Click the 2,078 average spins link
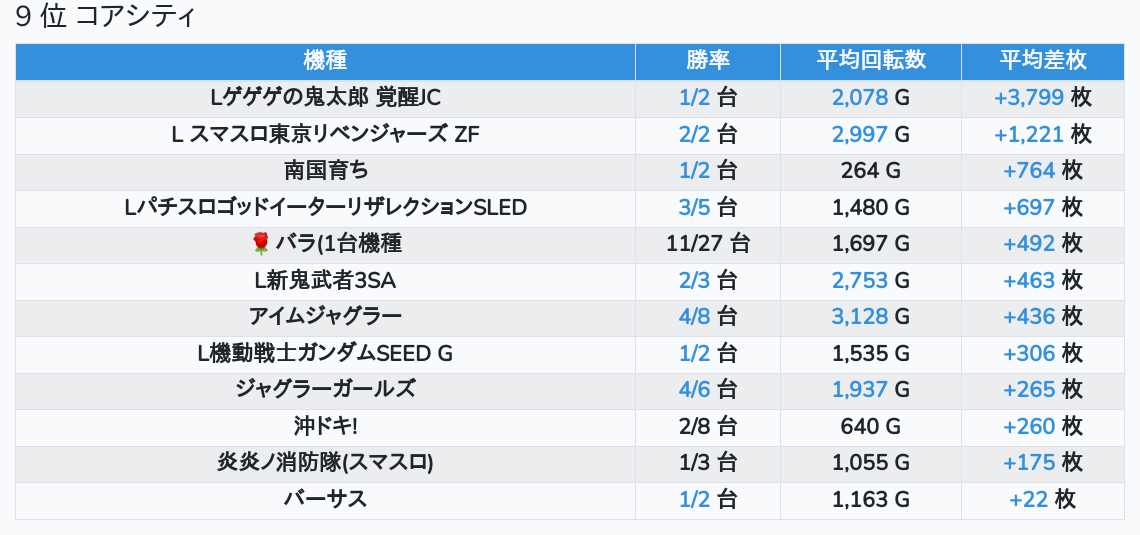Image resolution: width=1140 pixels, height=535 pixels. click(860, 98)
